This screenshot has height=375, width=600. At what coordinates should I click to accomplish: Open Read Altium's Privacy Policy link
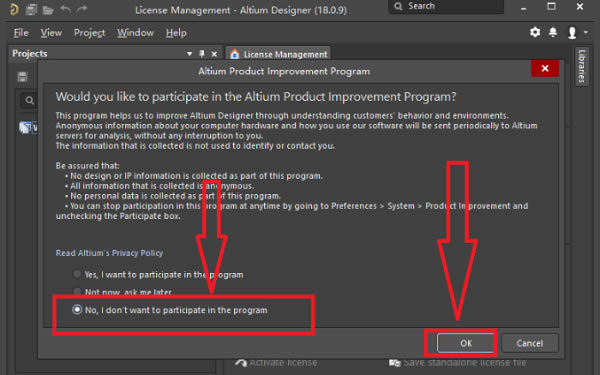coord(109,253)
